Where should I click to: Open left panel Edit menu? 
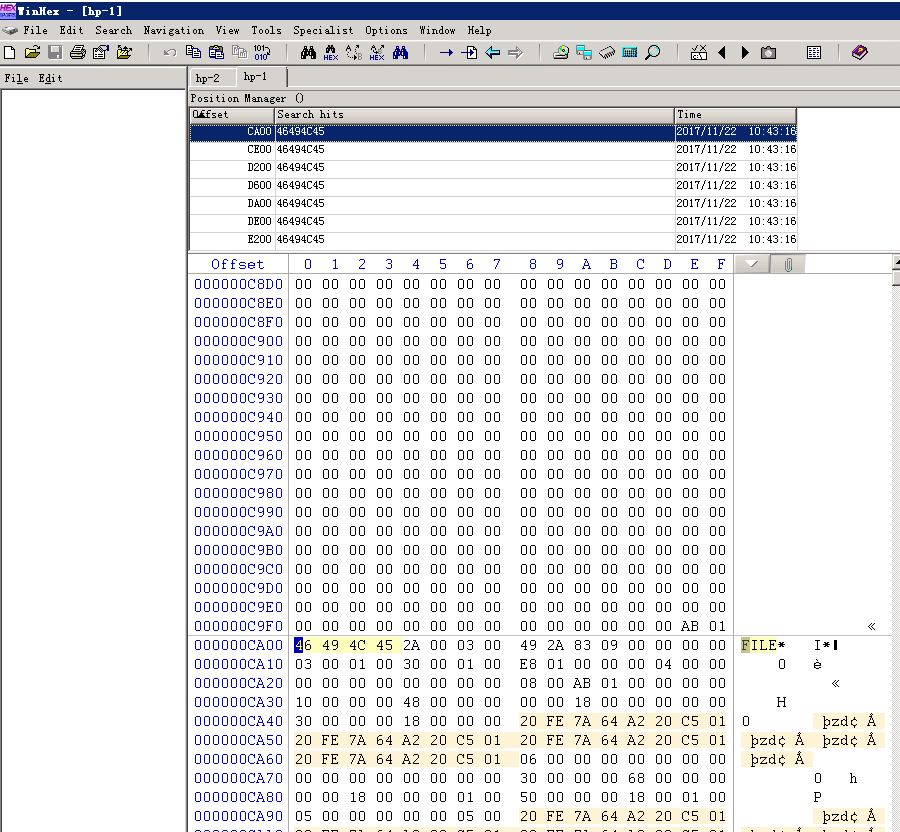tap(51, 78)
